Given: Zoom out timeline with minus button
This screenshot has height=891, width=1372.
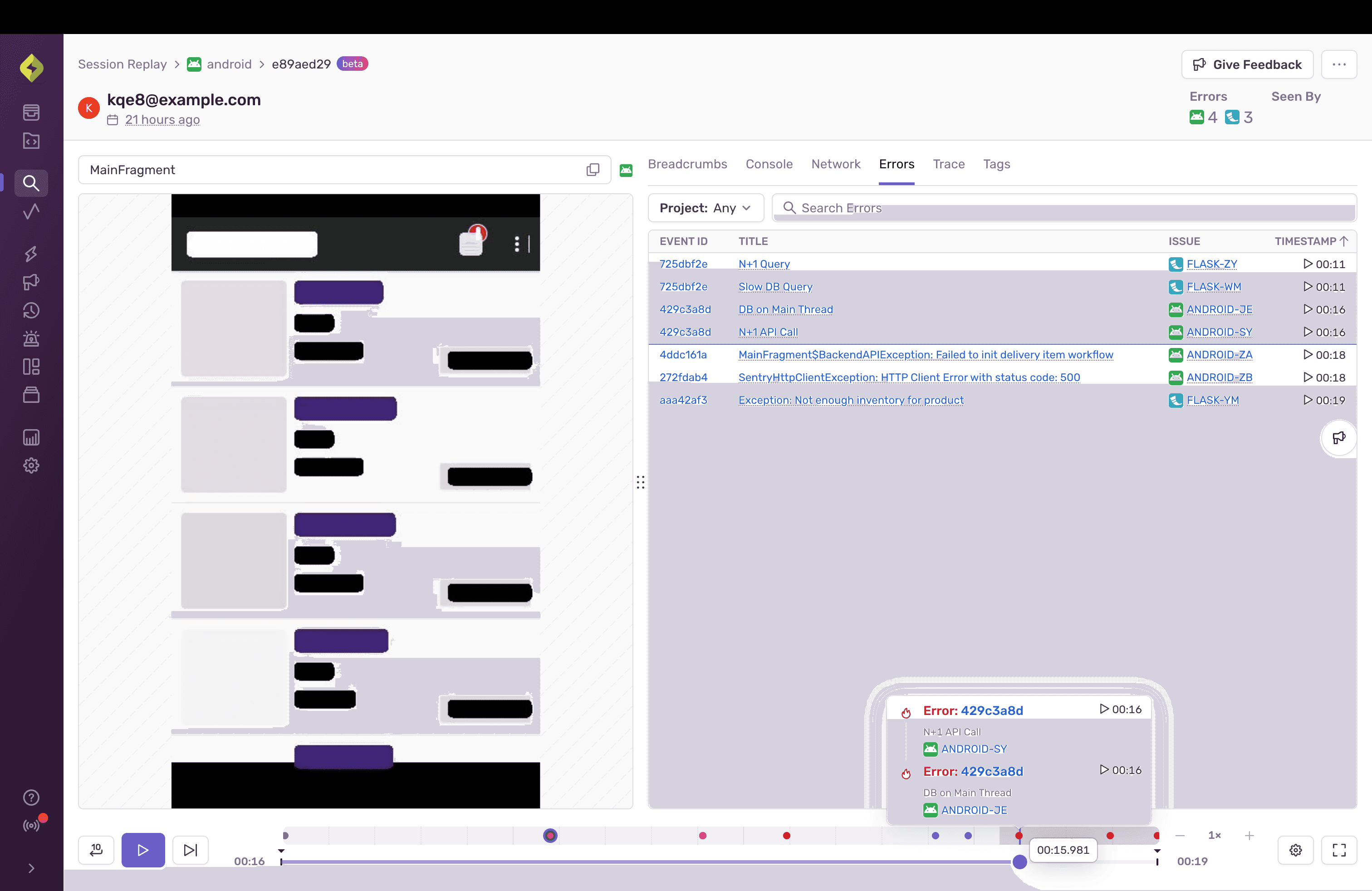Looking at the screenshot, I should pyautogui.click(x=1180, y=835).
